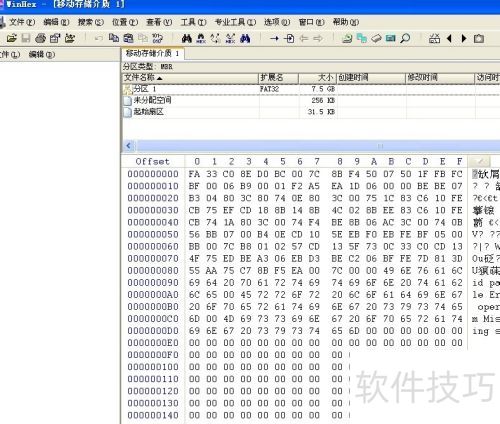The height and width of the screenshot is (424, 500).
Task: Click the Find Text binoculars icon
Action: click(x=187, y=39)
